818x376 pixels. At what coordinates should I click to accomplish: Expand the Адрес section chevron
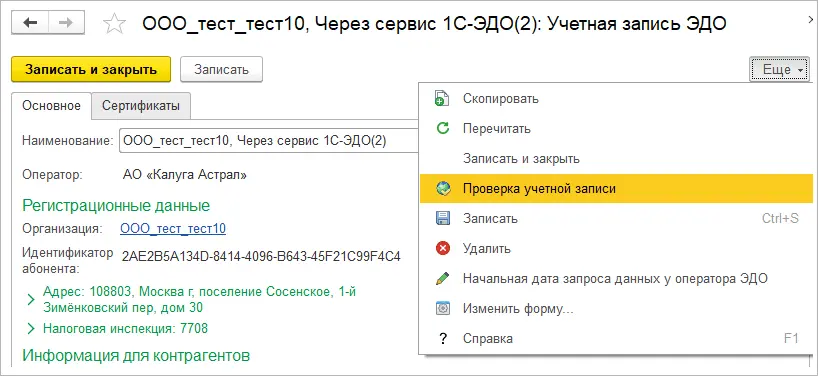(31, 299)
